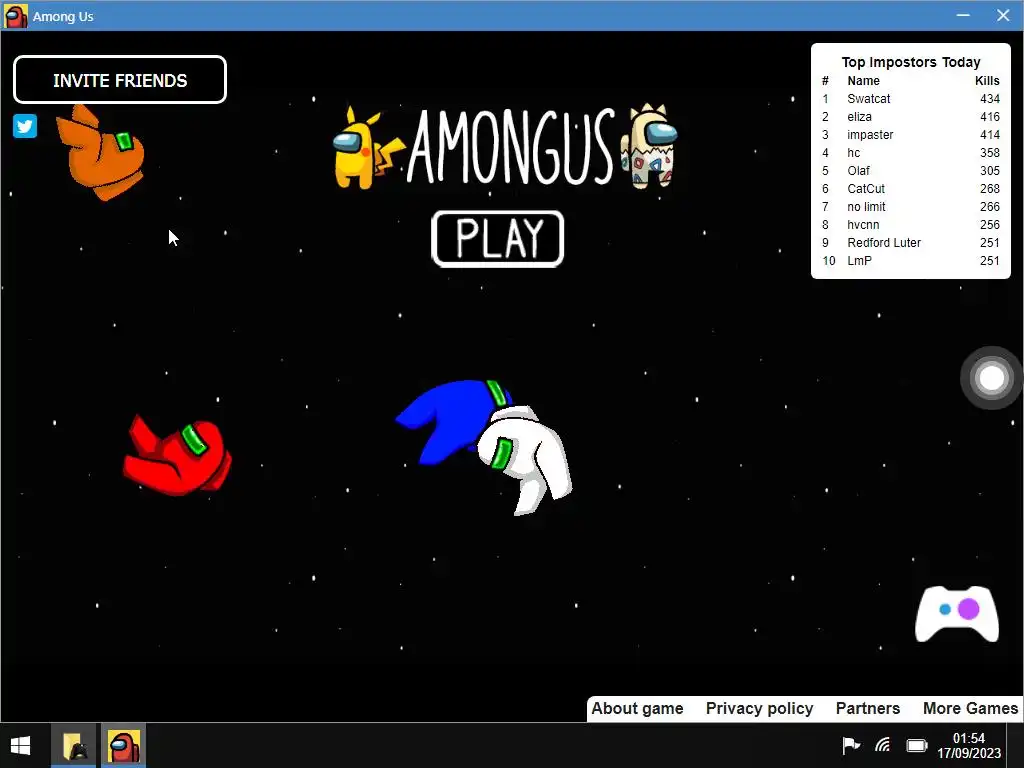The width and height of the screenshot is (1024, 768).
Task: Click the Pikachu crewmate beside the logo
Action: pos(369,147)
